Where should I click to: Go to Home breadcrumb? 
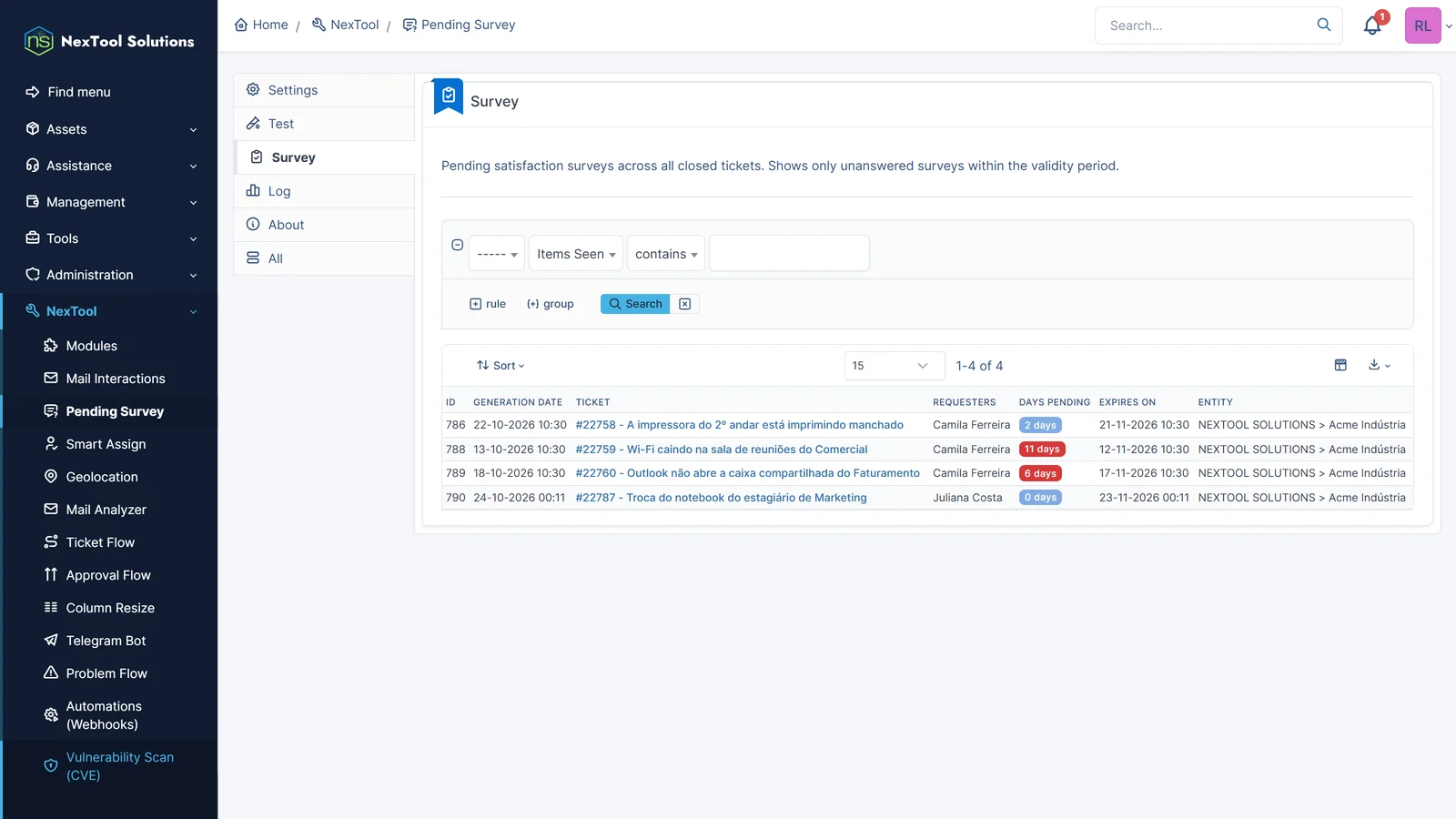click(x=261, y=25)
